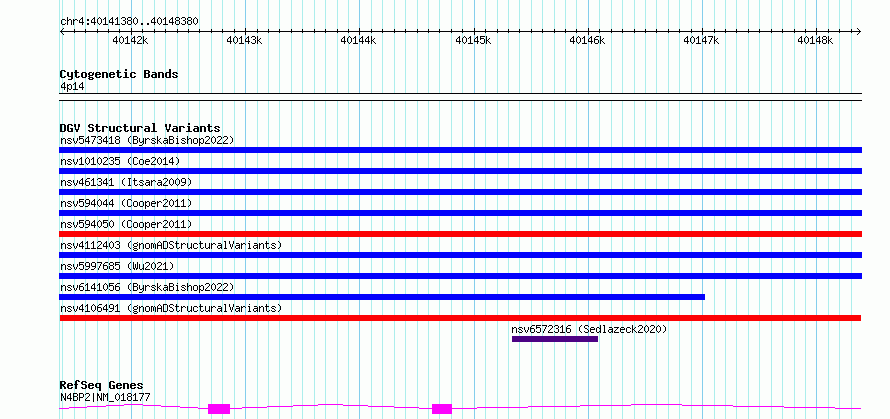Screen dimensions: 890x419
Task: Click the 40142k ruler tick label
Action: pyautogui.click(x=131, y=40)
